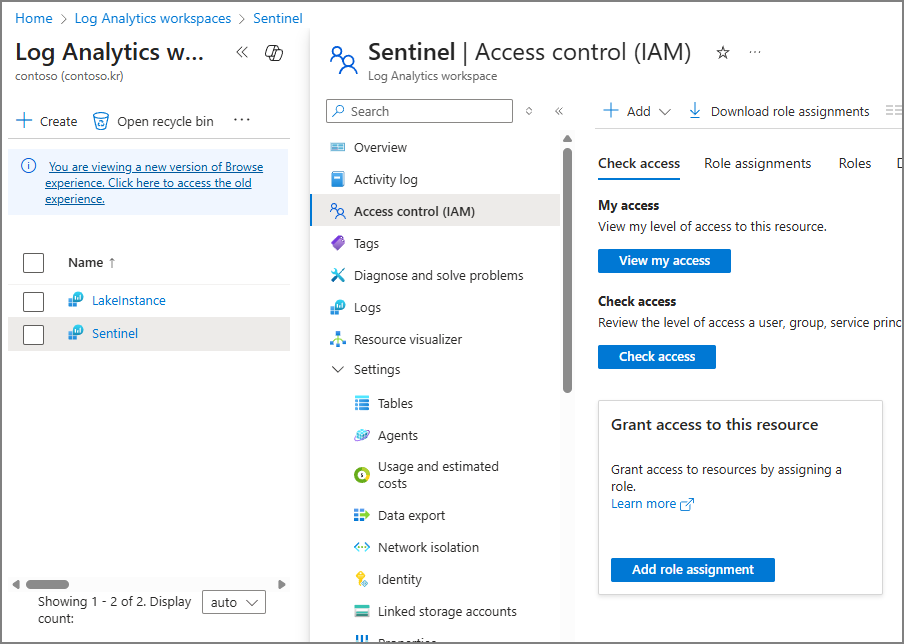Click the favorite star icon beside the title

(x=723, y=53)
